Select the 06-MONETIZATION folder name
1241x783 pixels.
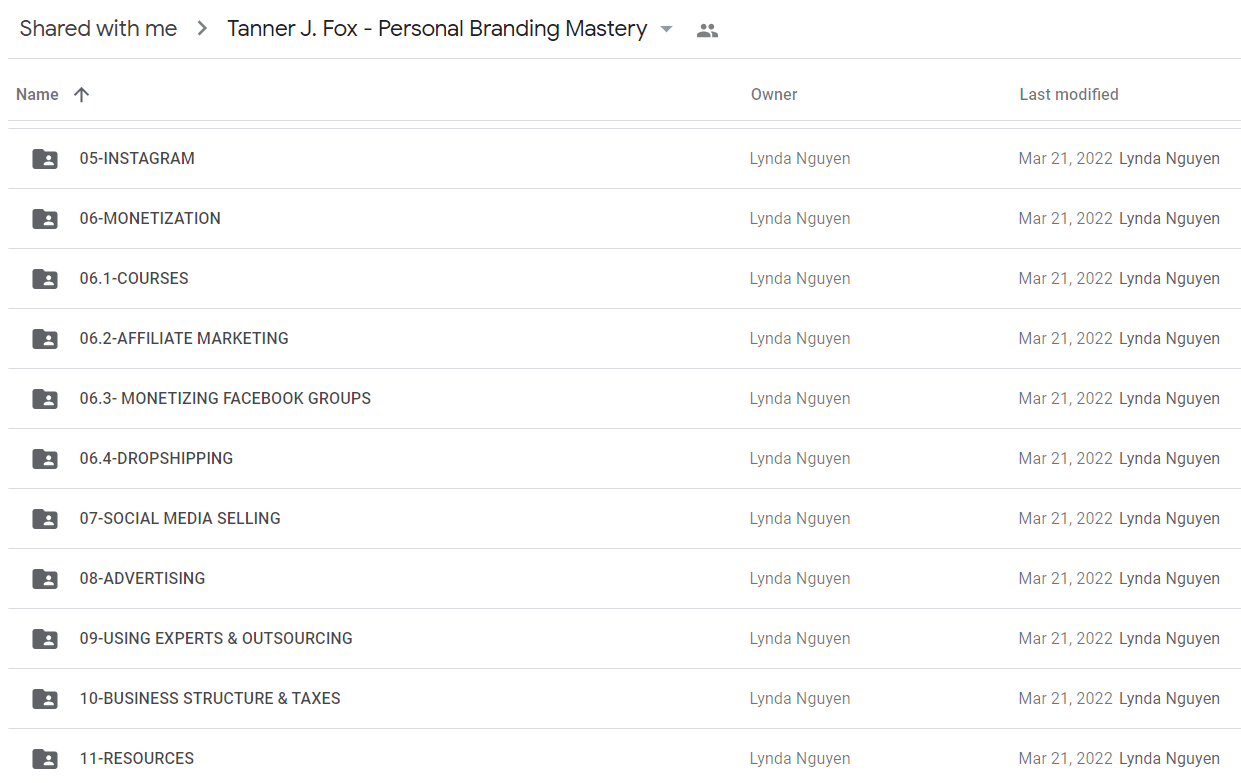tap(150, 218)
